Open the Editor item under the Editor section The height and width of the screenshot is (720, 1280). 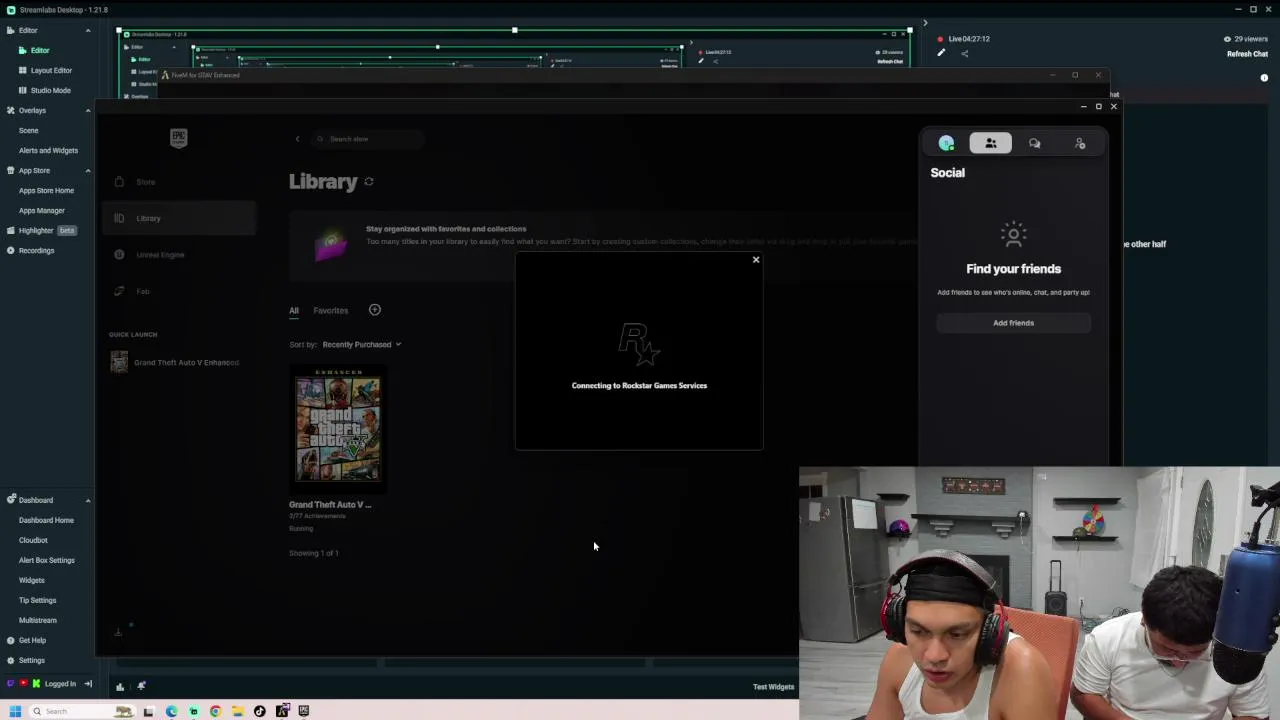click(40, 50)
